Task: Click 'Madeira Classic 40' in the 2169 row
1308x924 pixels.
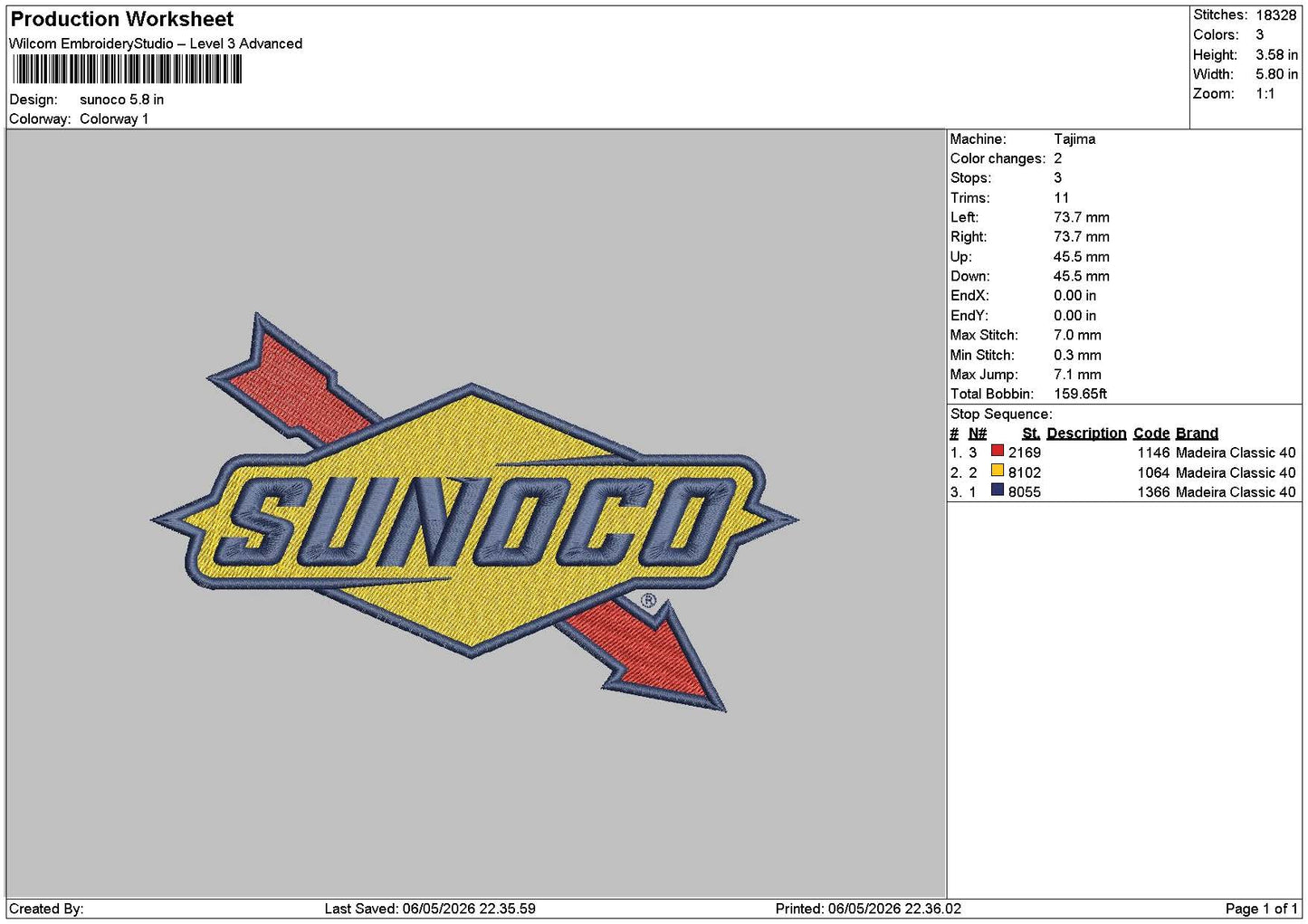Action: [1236, 452]
